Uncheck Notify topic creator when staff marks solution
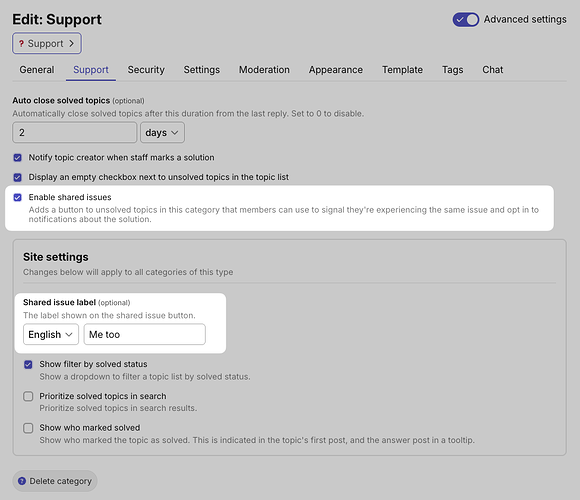Image resolution: width=580 pixels, height=500 pixels. pyautogui.click(x=17, y=158)
